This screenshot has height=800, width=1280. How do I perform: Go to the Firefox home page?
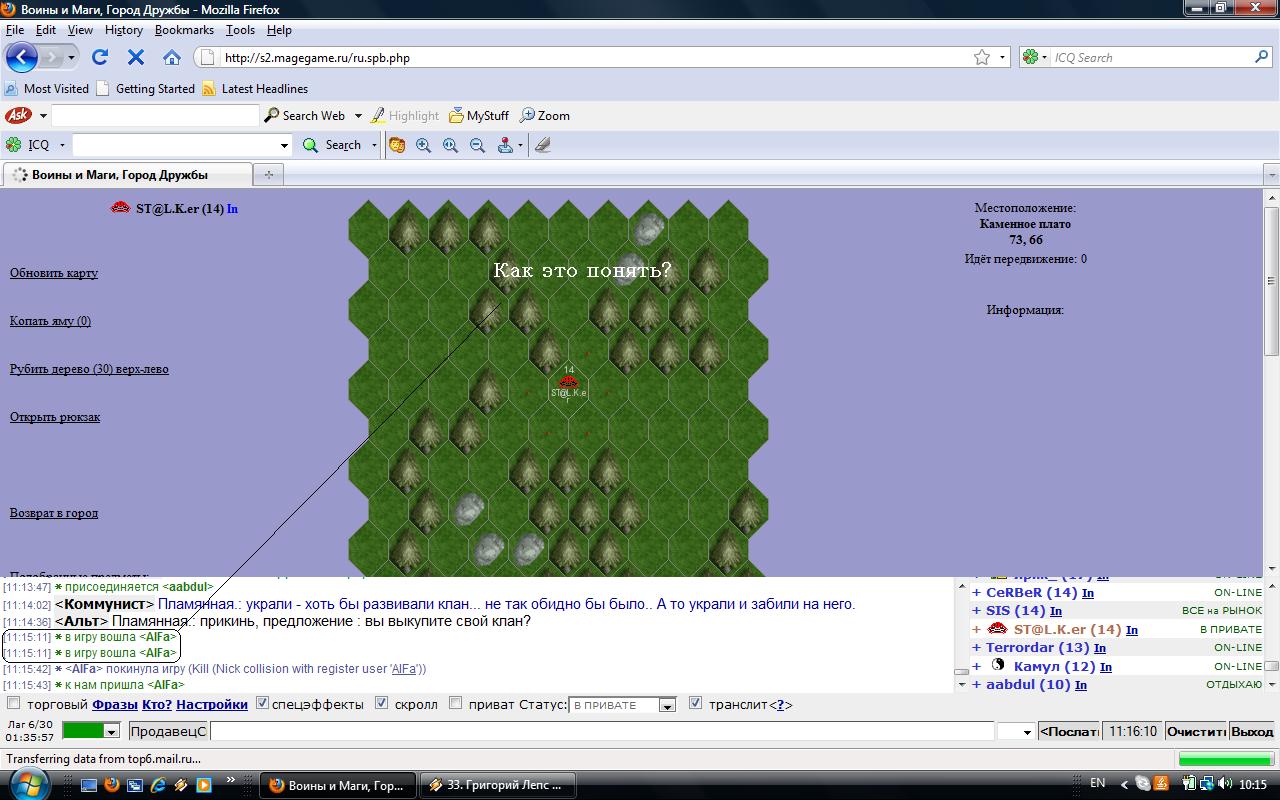click(172, 57)
